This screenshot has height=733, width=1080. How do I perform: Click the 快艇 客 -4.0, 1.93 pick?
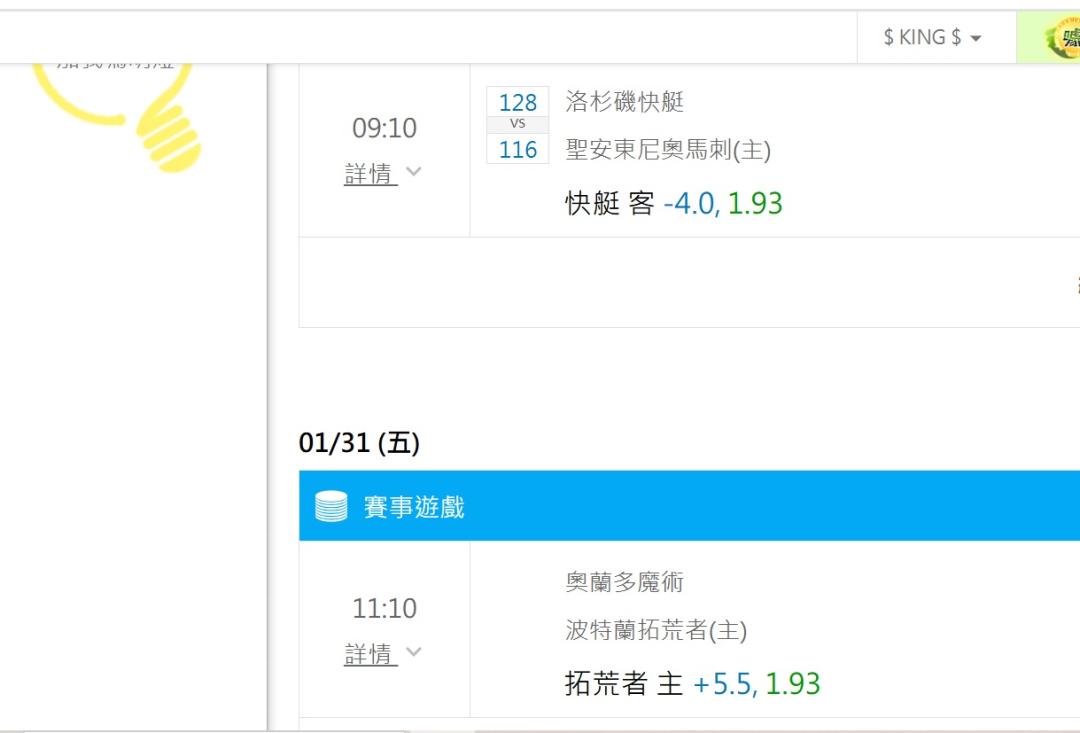coord(674,203)
